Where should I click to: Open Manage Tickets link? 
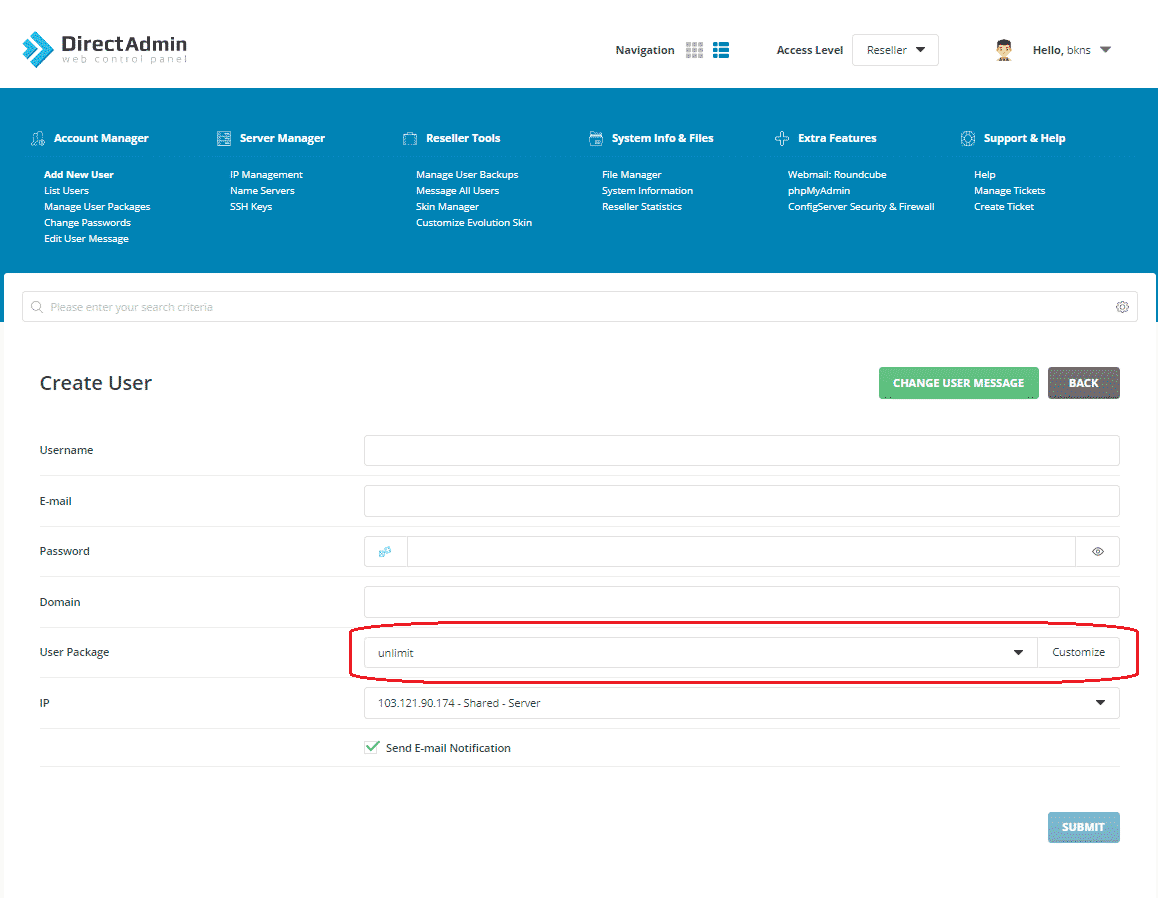(x=1009, y=190)
